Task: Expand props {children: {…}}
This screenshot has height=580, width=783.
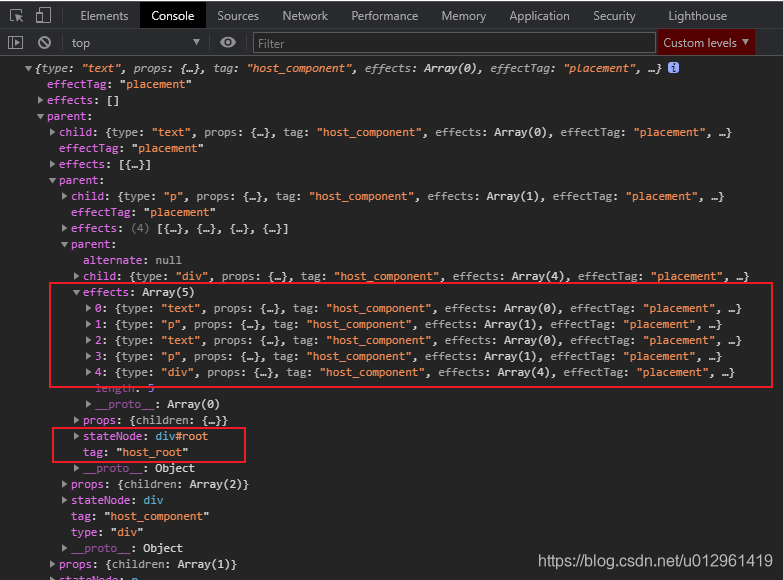Action: [76, 420]
